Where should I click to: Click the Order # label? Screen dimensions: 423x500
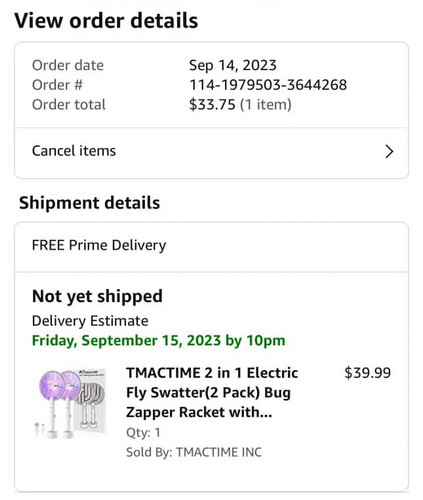57,85
